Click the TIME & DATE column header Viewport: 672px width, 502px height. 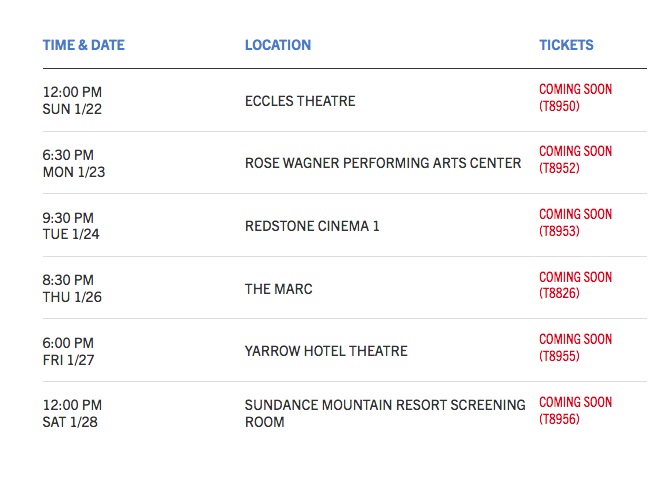[x=83, y=45]
